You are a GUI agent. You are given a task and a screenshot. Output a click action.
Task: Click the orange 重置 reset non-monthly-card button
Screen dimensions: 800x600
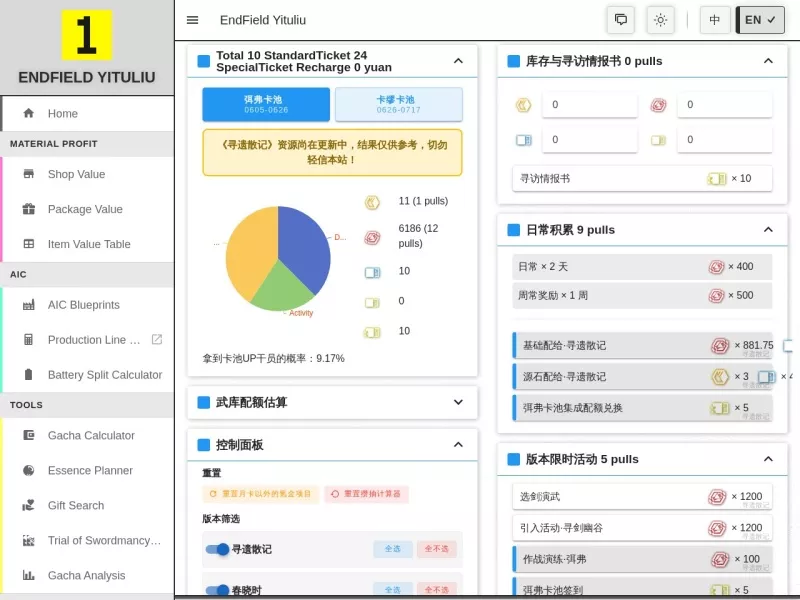click(260, 494)
